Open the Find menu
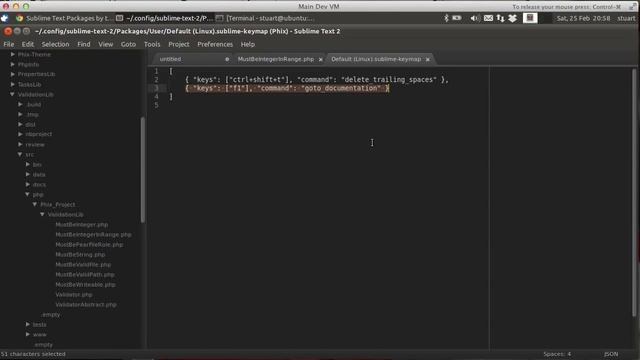Image resolution: width=640 pixels, height=360 pixels. coord(84,44)
